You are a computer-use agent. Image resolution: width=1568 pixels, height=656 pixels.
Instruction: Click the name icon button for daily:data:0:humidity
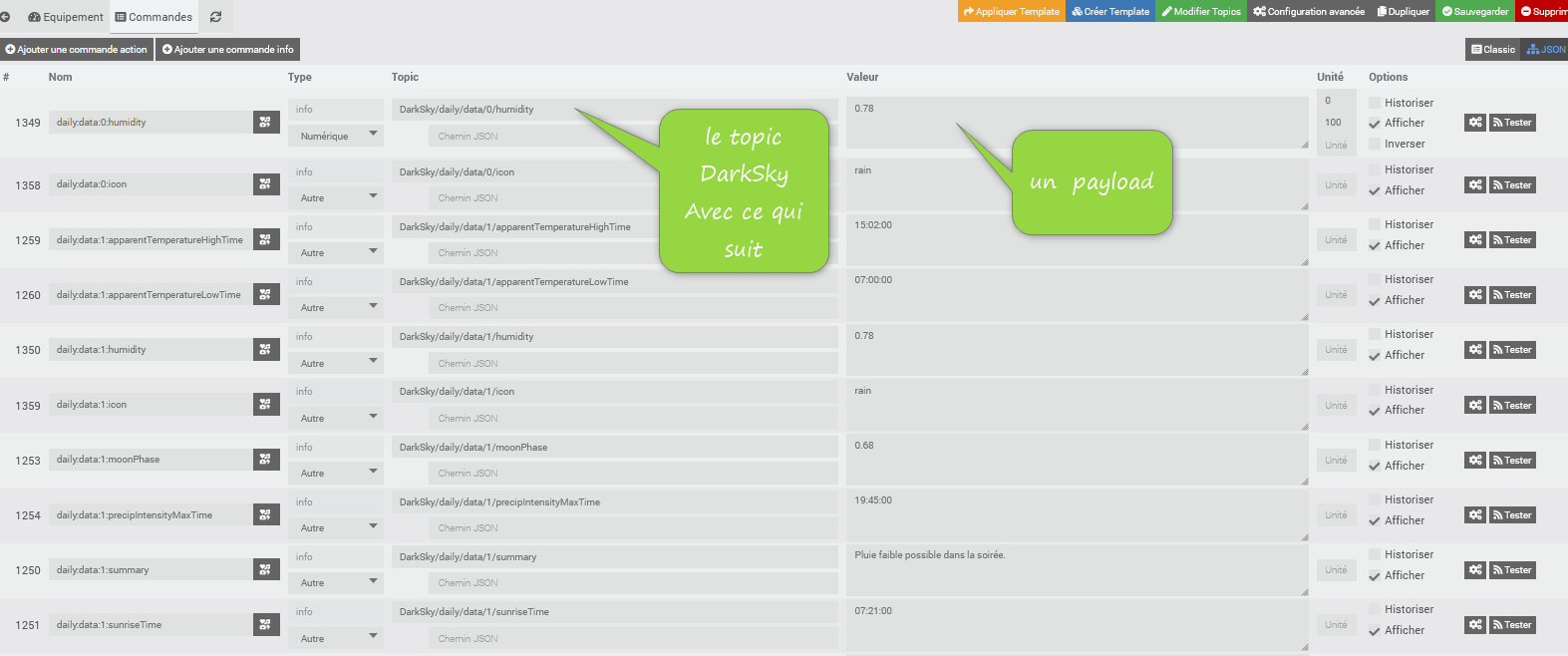tap(266, 123)
